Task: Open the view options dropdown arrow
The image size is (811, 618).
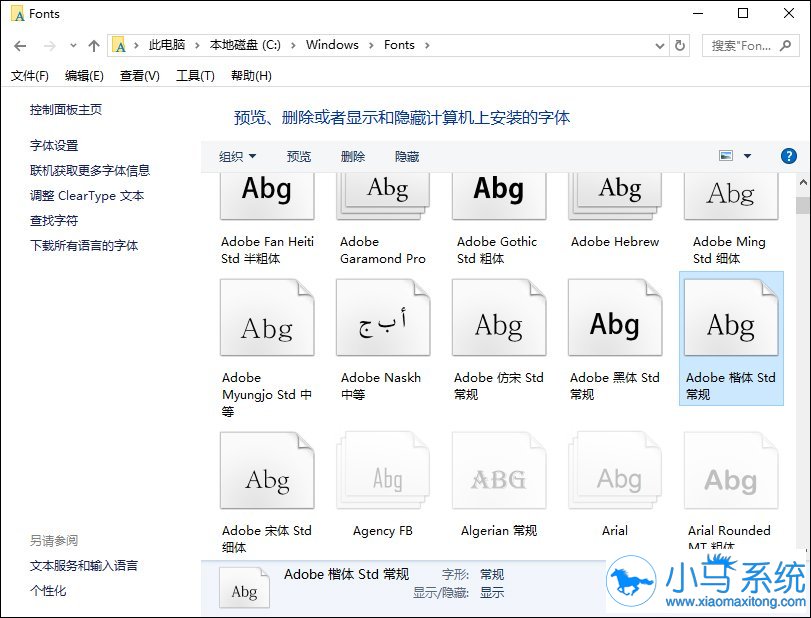Action: pos(747,156)
